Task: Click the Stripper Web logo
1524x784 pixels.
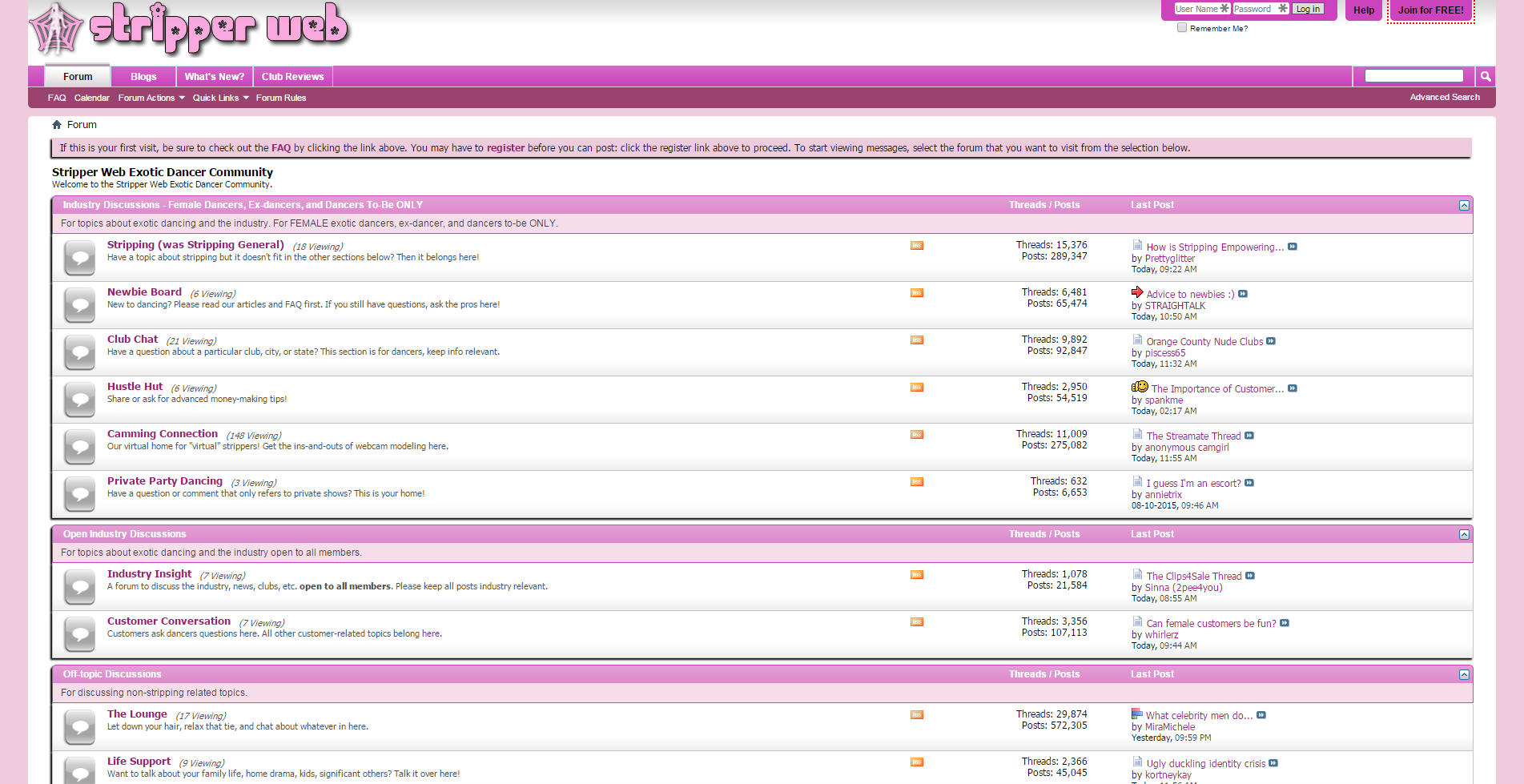Action: (x=190, y=29)
